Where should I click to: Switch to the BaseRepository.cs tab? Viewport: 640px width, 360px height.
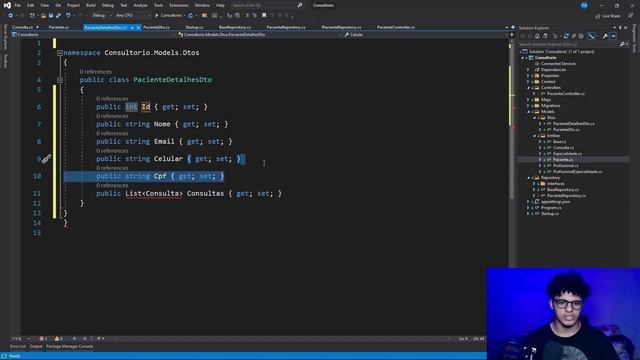click(235, 27)
